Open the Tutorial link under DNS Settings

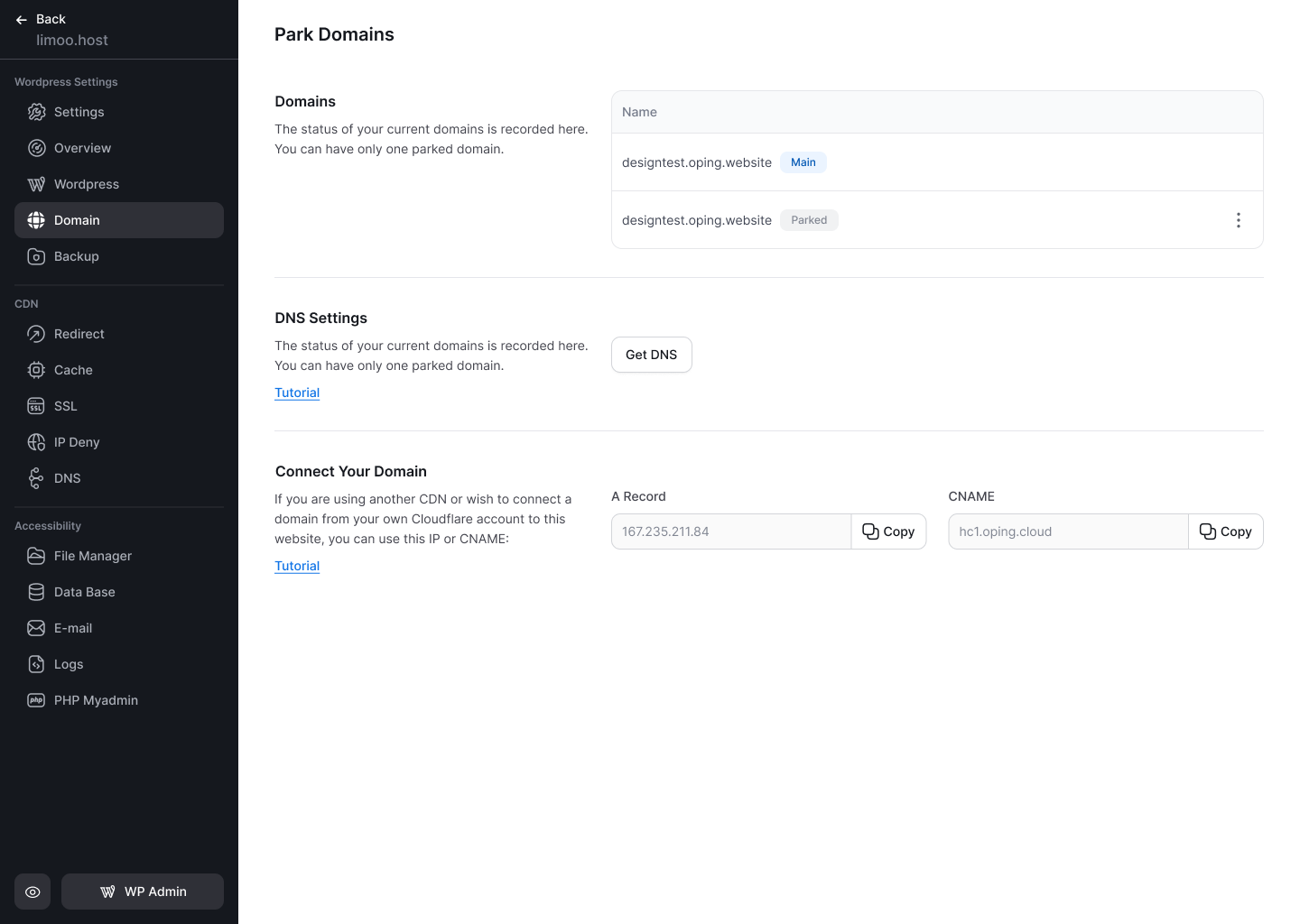click(x=297, y=393)
